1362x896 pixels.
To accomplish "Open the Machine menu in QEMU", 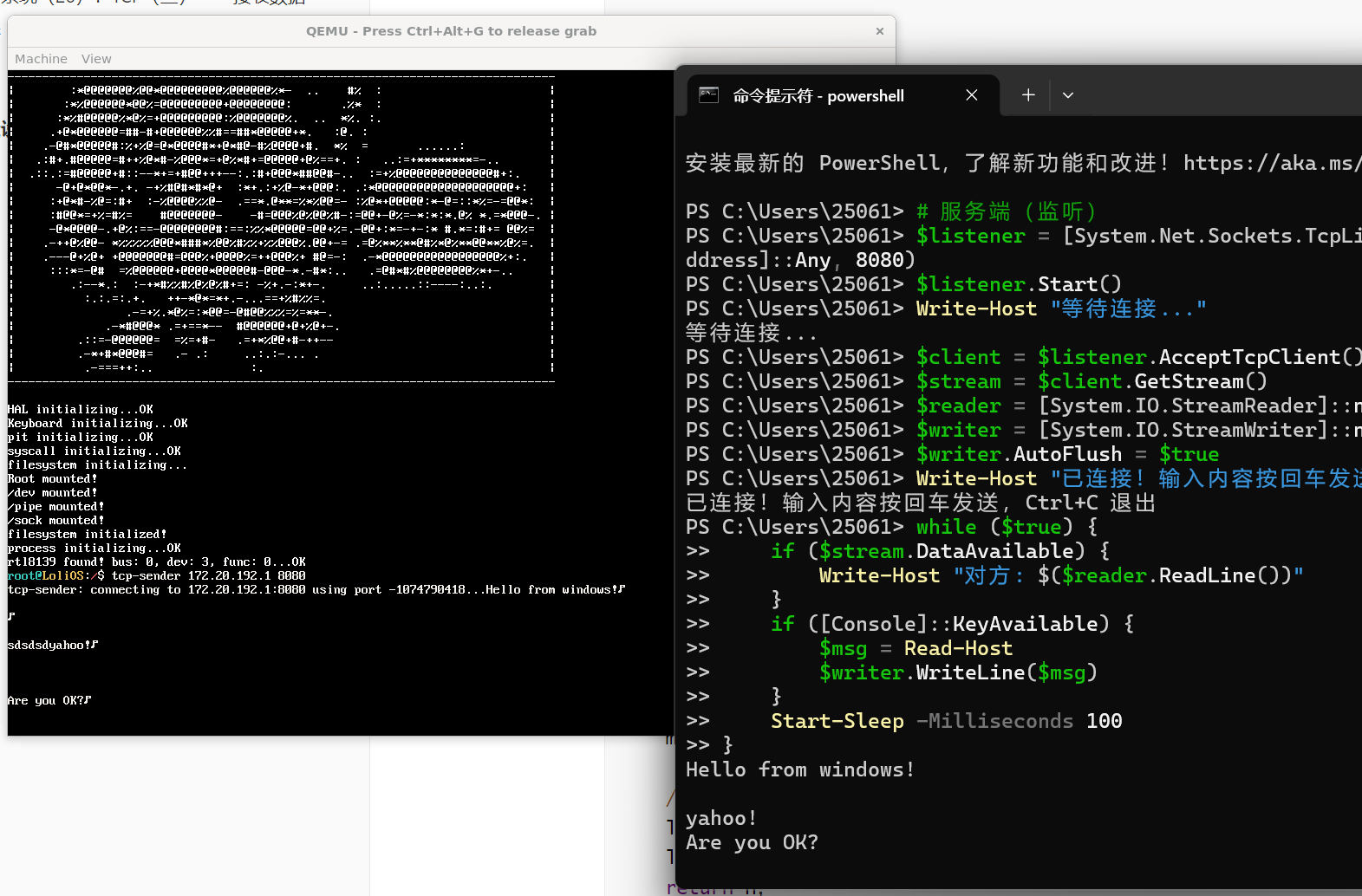I will click(x=41, y=59).
